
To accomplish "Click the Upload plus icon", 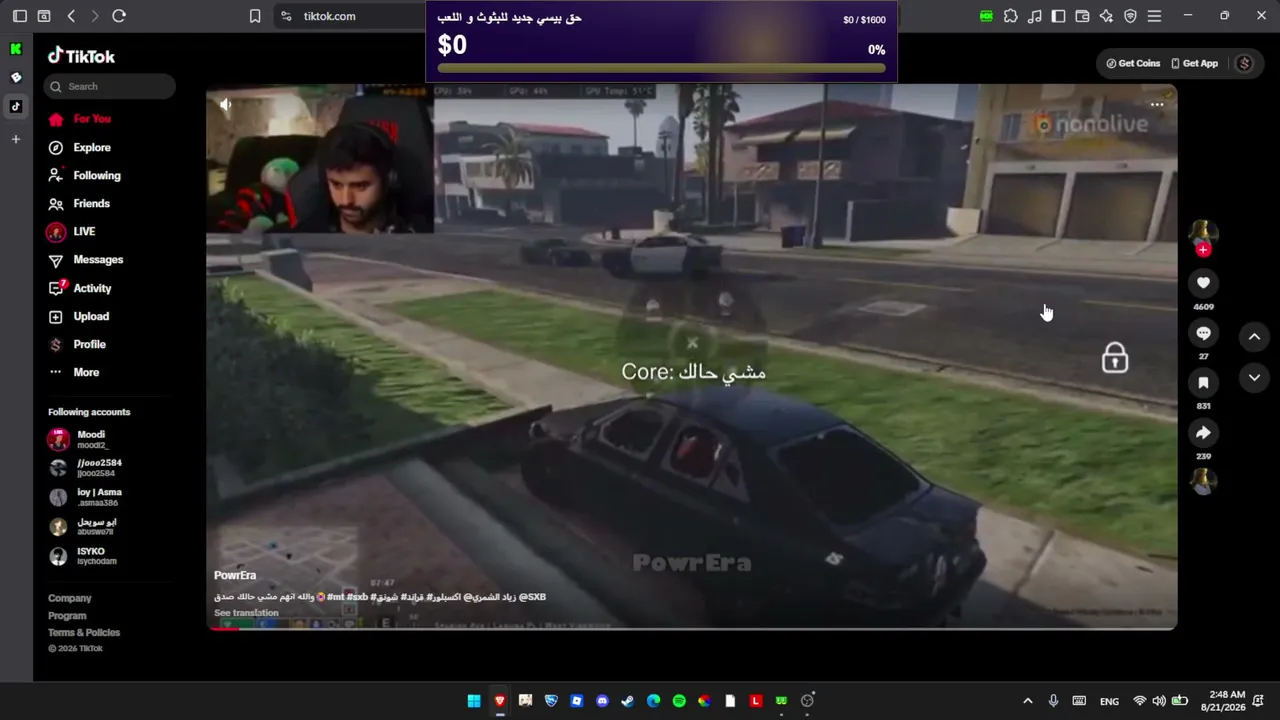I will click(55, 316).
